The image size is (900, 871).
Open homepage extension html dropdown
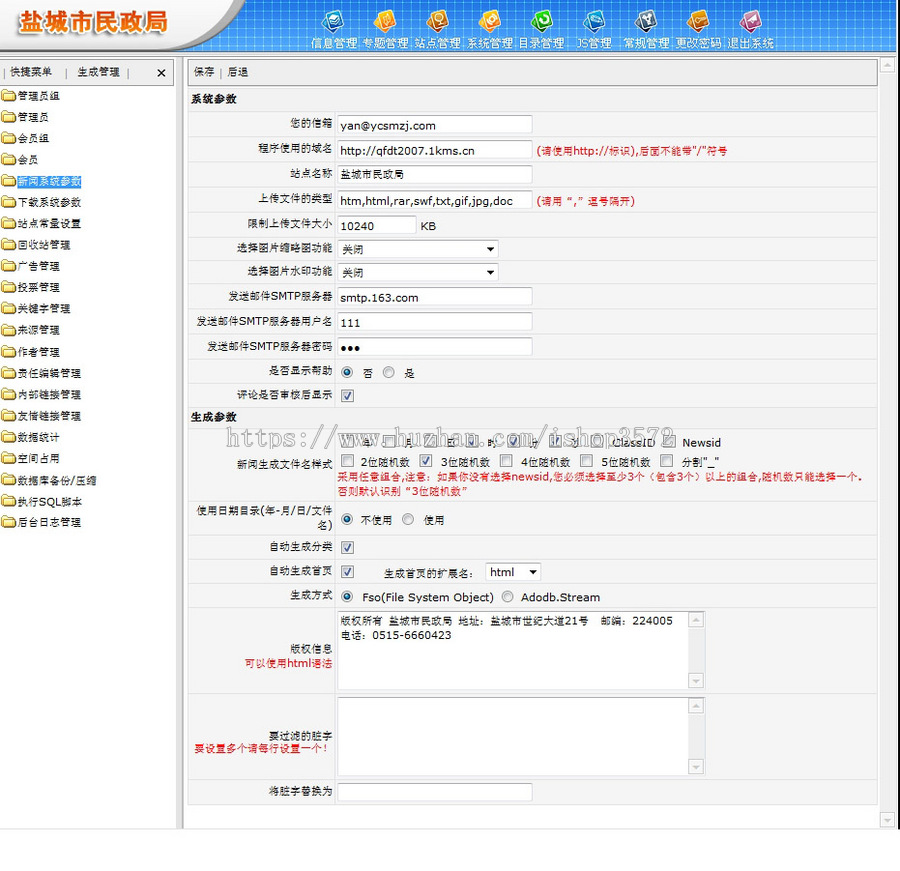tap(513, 572)
